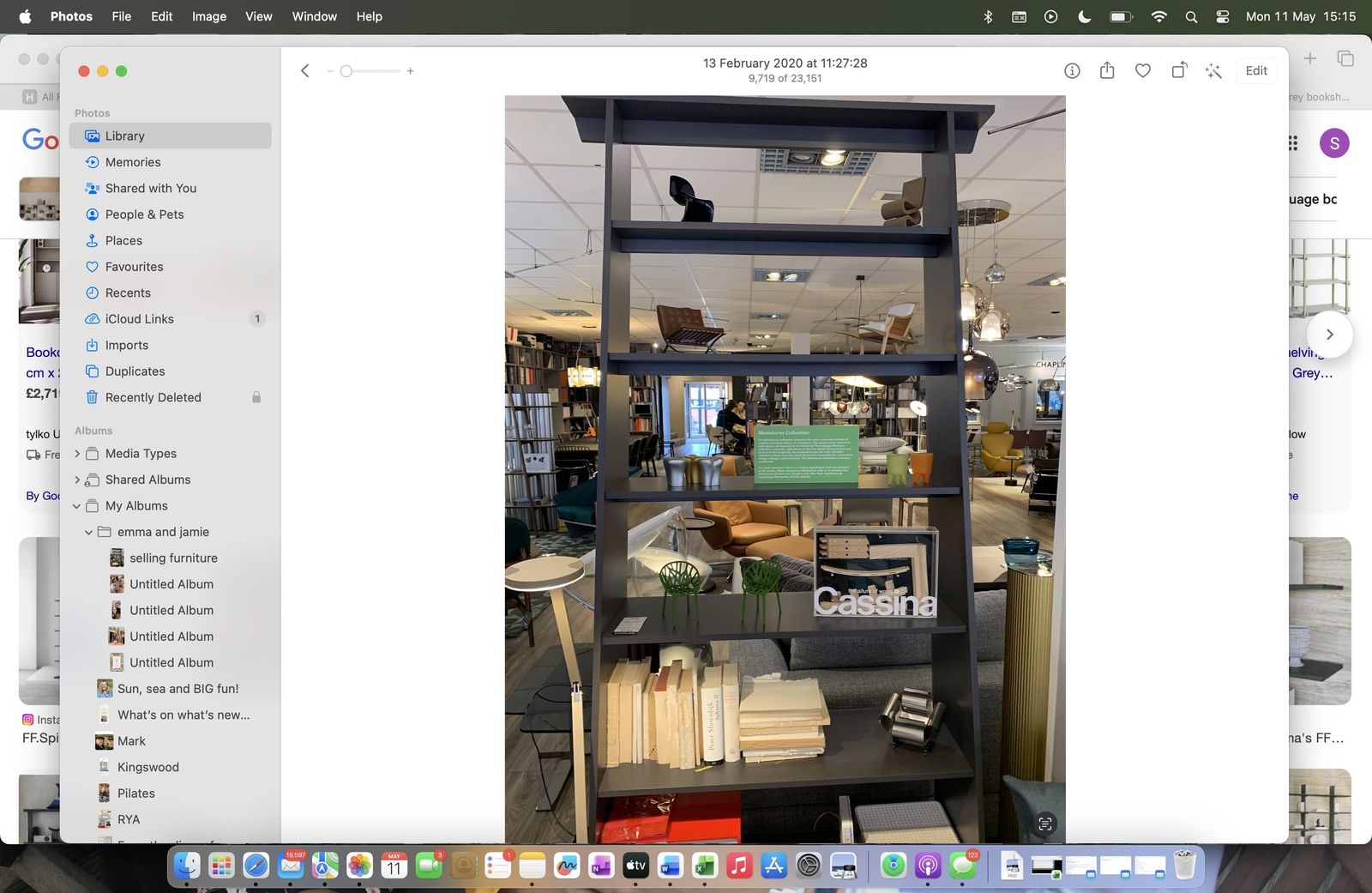Screen dimensions: 1372x893
Task: Open Finder from the Dock
Action: [187, 866]
